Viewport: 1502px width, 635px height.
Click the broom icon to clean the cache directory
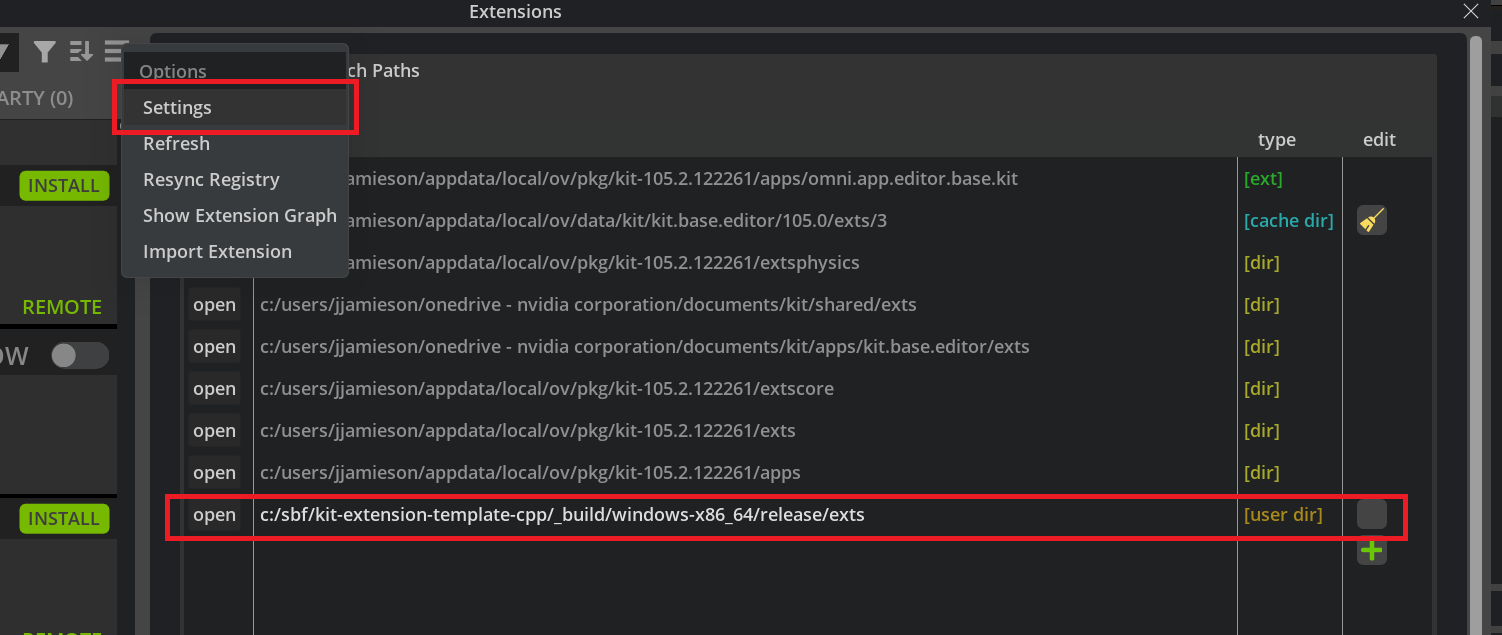1371,220
